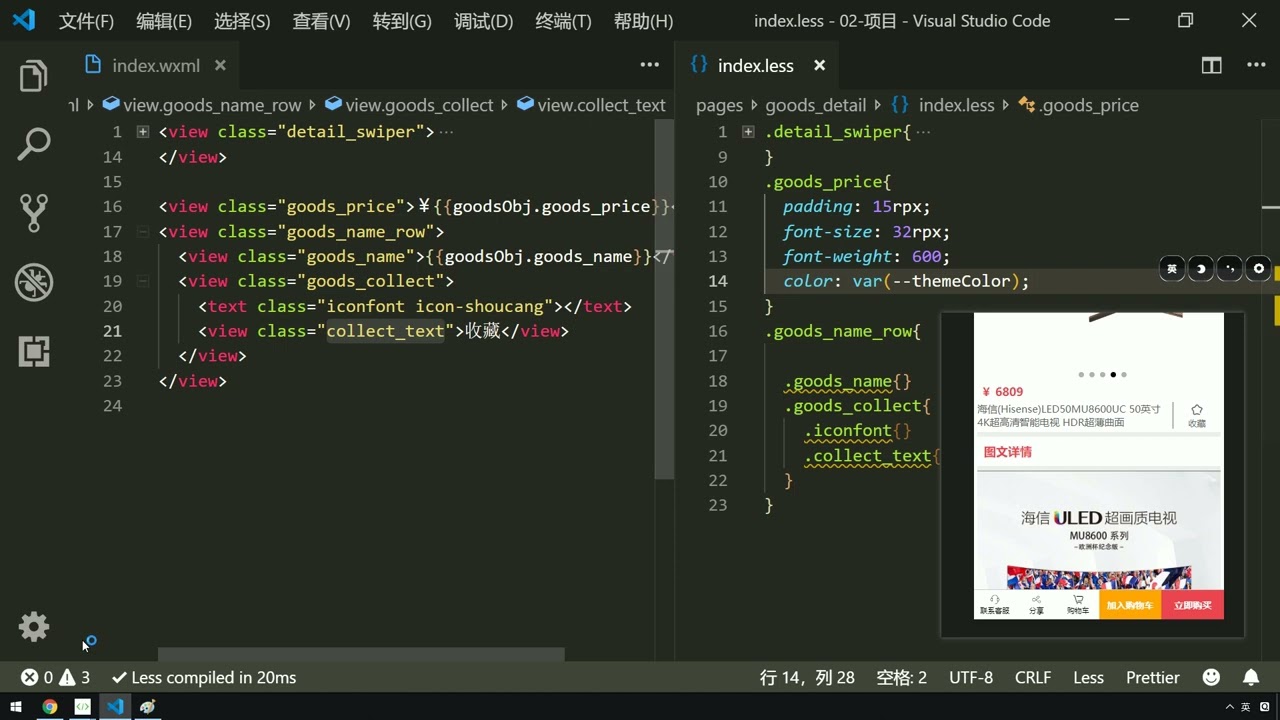The image size is (1280, 720).
Task: Open index.less breadcrumb dropdown
Action: [x=943, y=105]
